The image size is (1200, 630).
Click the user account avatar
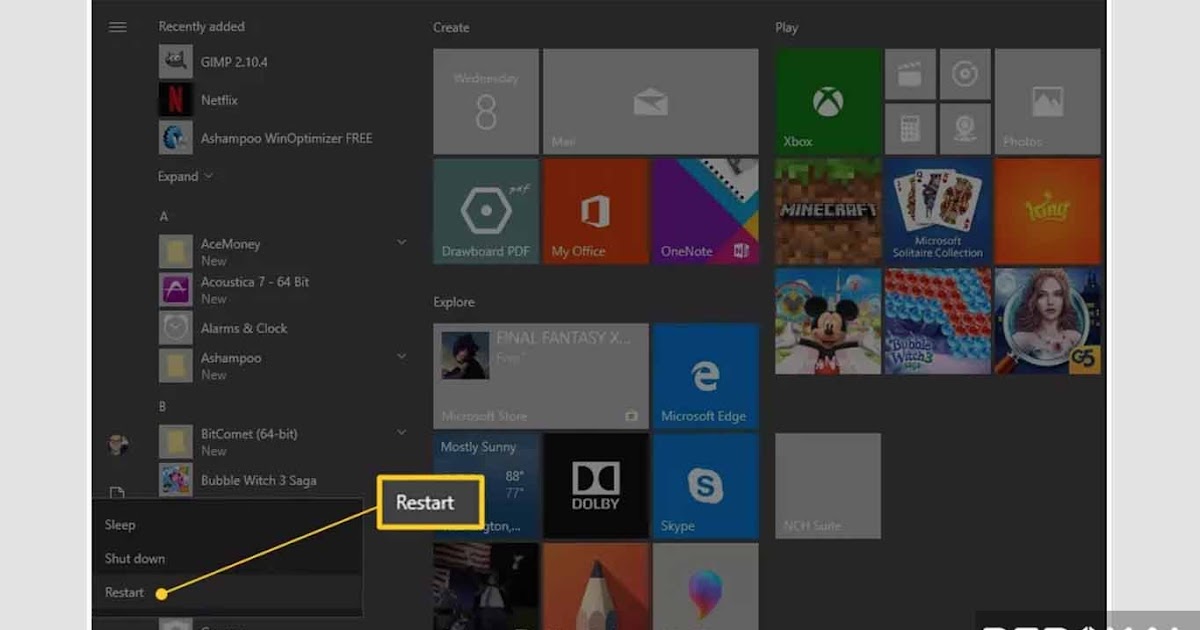(x=118, y=445)
